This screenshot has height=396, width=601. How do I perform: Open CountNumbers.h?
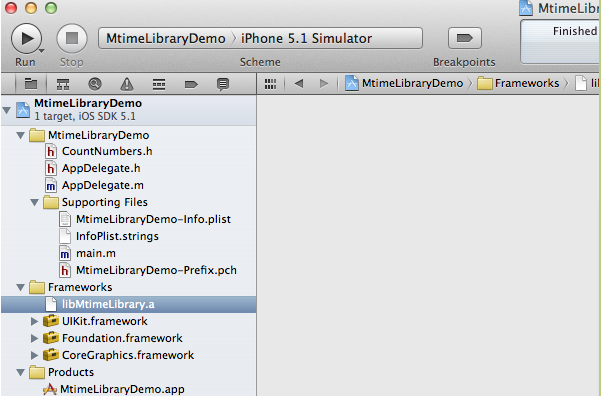107,151
